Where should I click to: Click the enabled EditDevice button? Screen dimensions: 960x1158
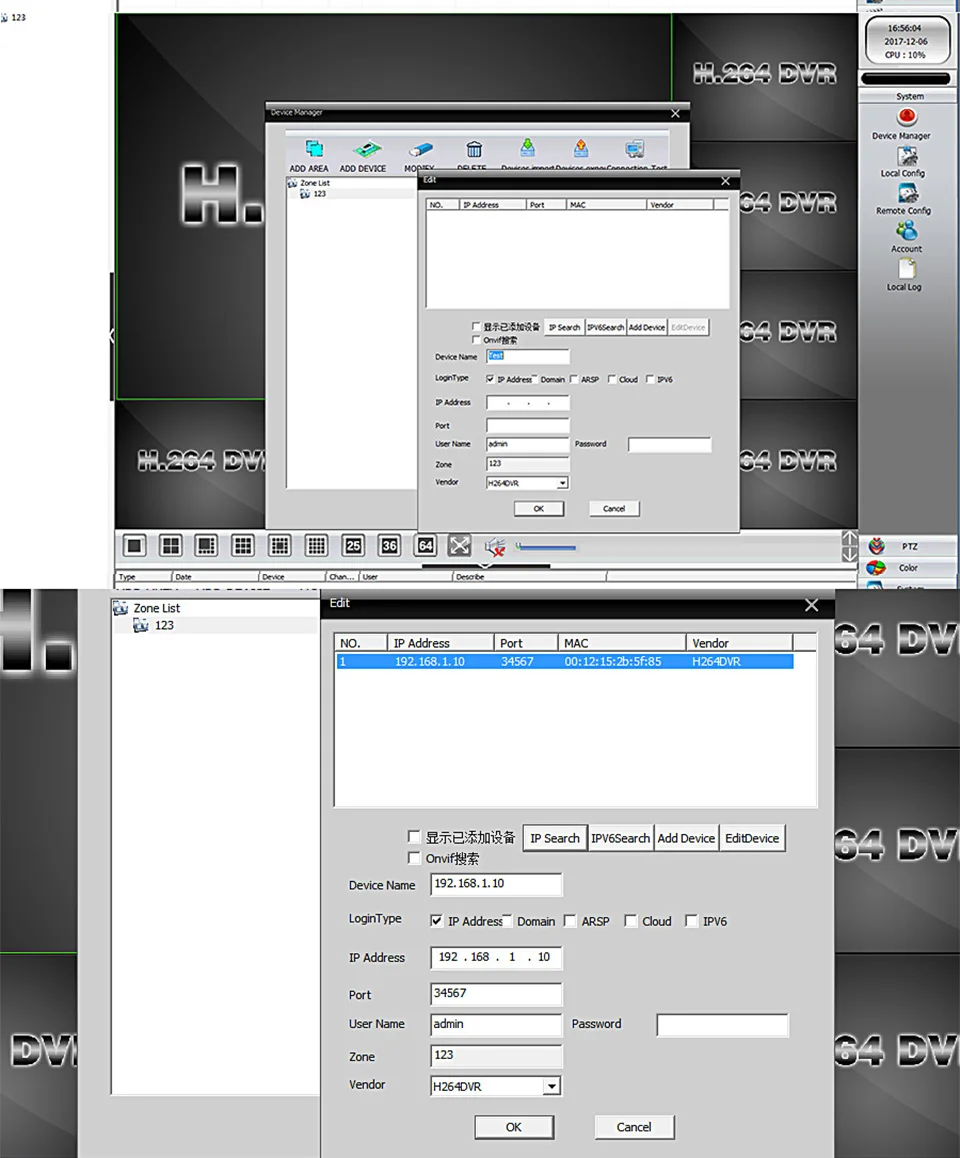coord(752,838)
